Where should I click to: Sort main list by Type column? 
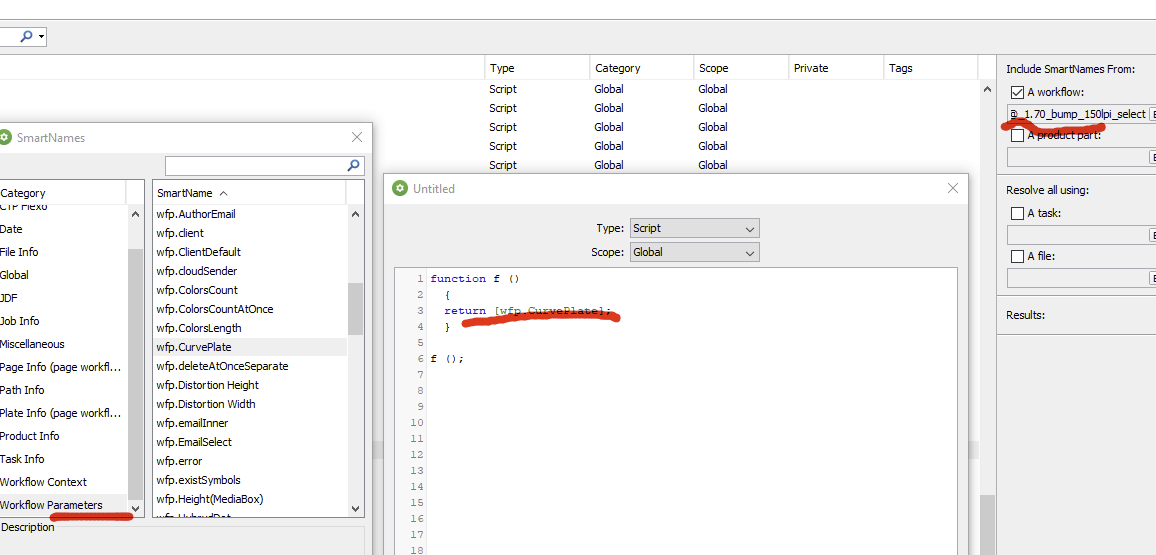(537, 68)
